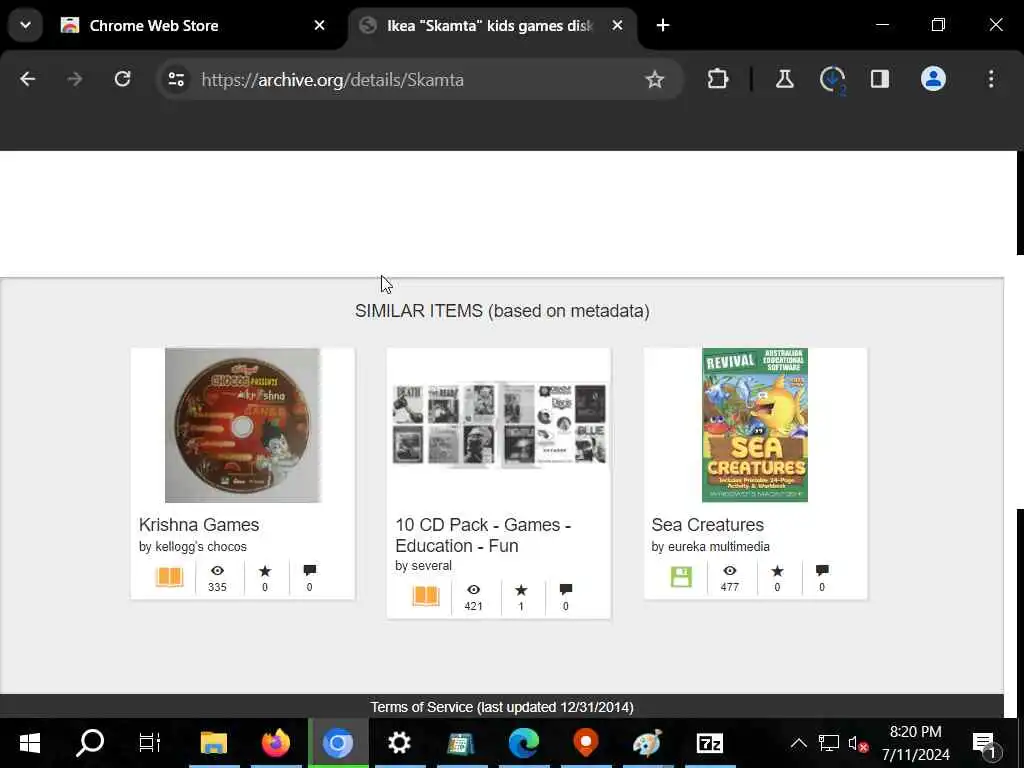
Task: Click the reviews bubble on Krishna Games card
Action: click(x=310, y=571)
